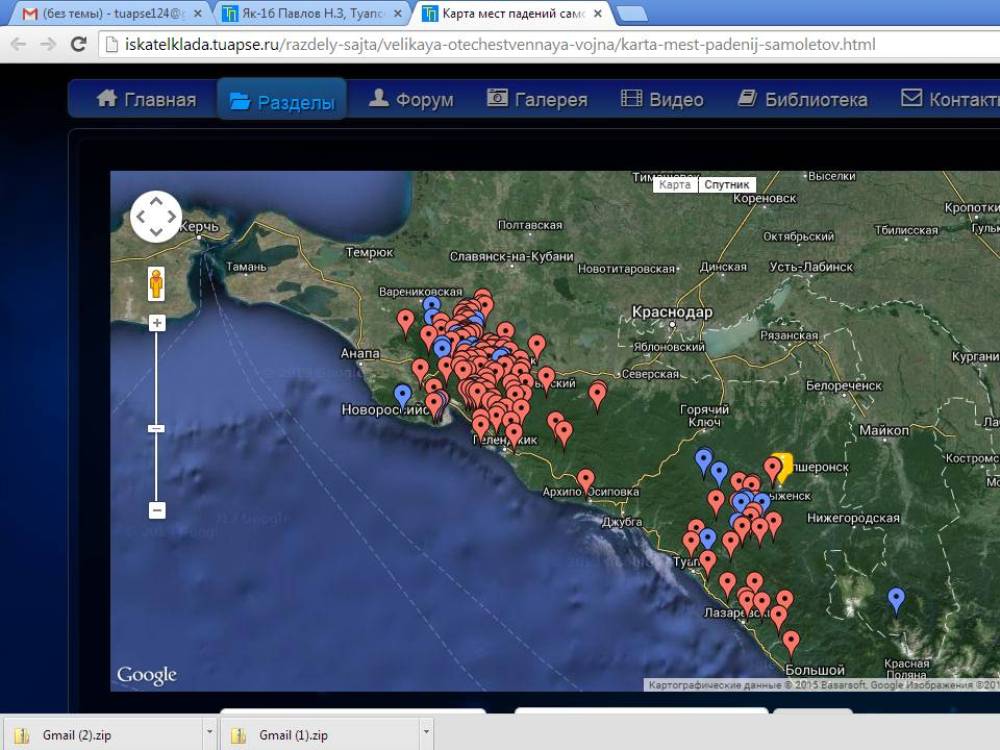Viewport: 1000px width, 750px height.
Task: Click the browser forward arrow
Action: 48,44
